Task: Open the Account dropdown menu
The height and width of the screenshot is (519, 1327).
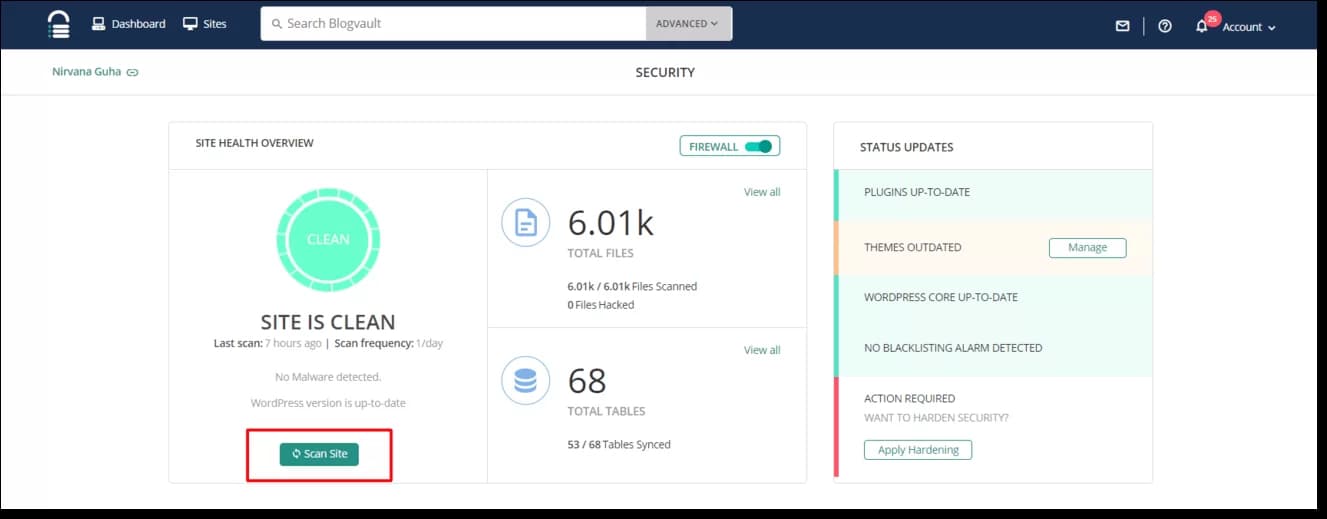Action: pyautogui.click(x=1249, y=27)
